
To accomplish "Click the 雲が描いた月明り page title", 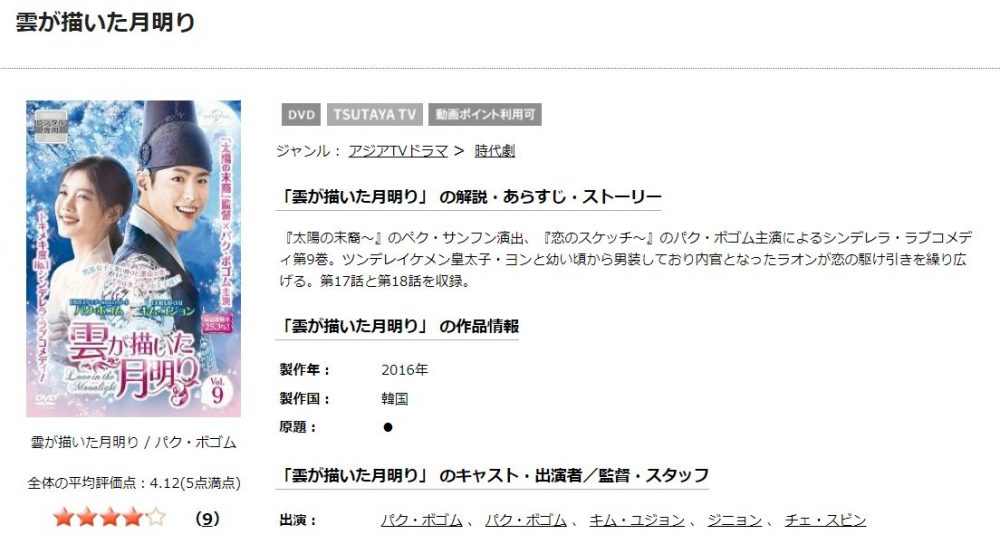I will point(105,22).
